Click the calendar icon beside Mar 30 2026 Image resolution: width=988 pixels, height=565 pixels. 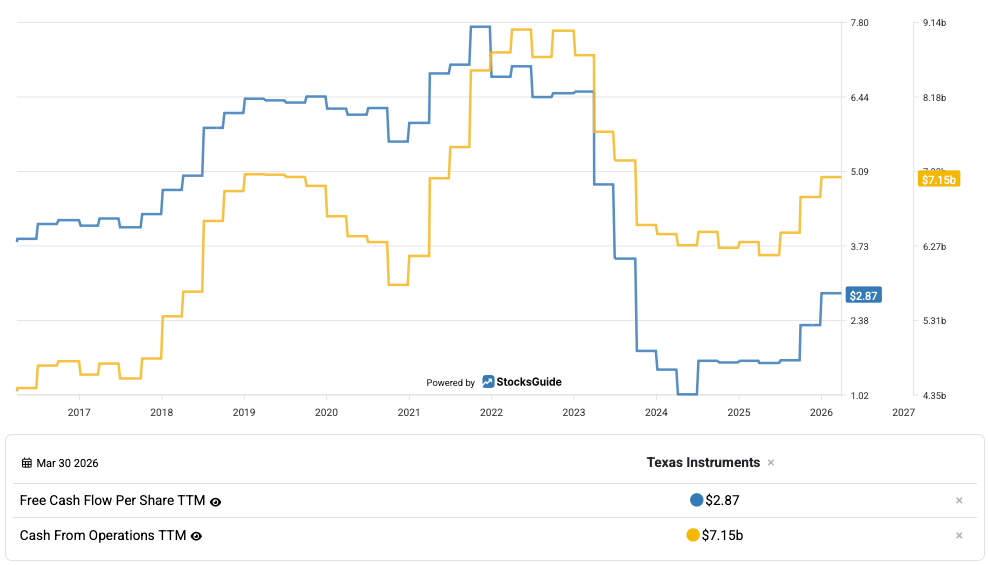26,463
